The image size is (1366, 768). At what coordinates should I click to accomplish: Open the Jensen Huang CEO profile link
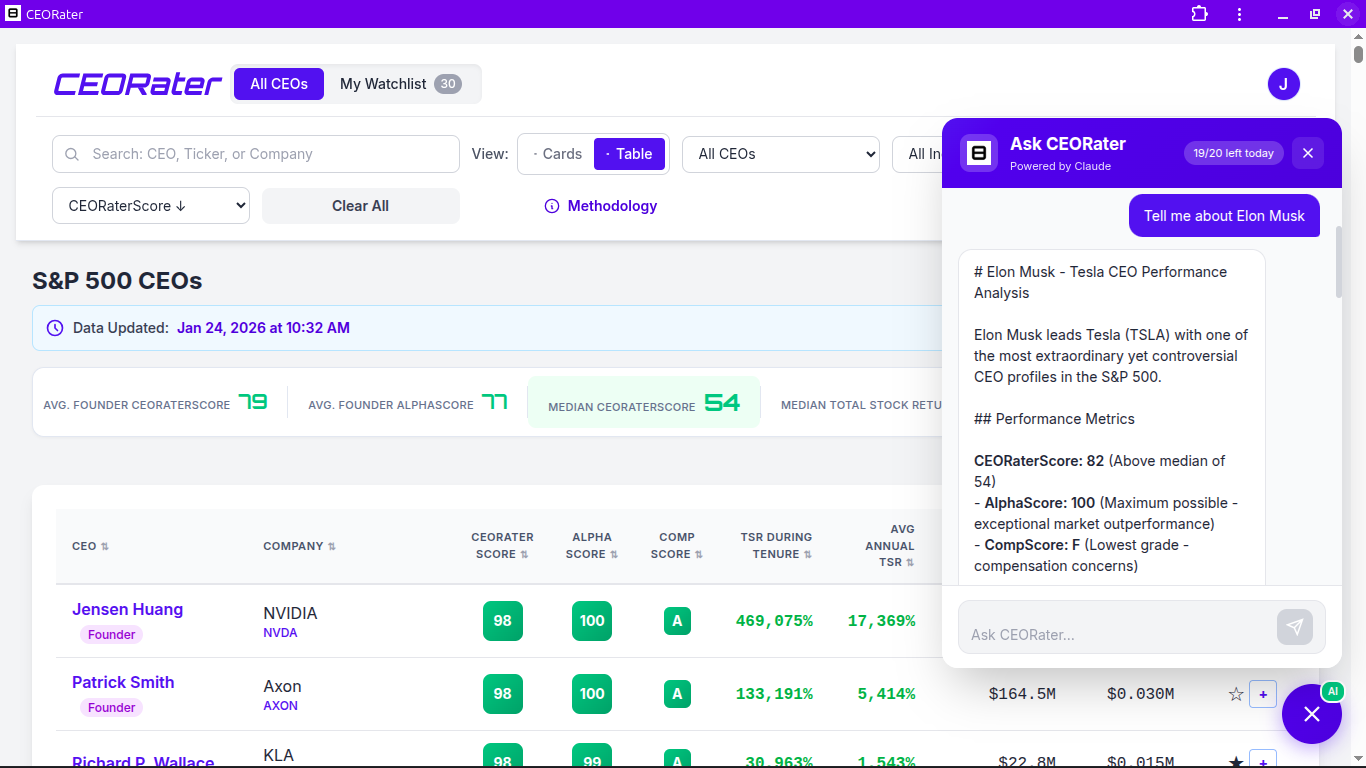tap(127, 609)
